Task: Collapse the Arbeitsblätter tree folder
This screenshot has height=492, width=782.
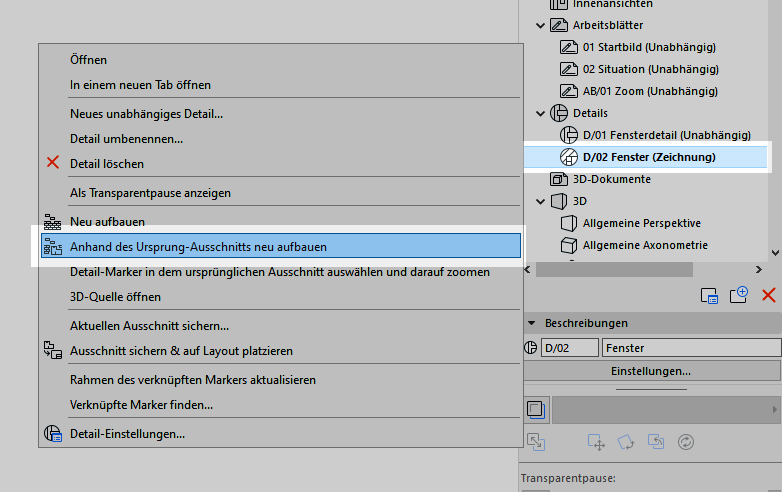Action: click(542, 25)
